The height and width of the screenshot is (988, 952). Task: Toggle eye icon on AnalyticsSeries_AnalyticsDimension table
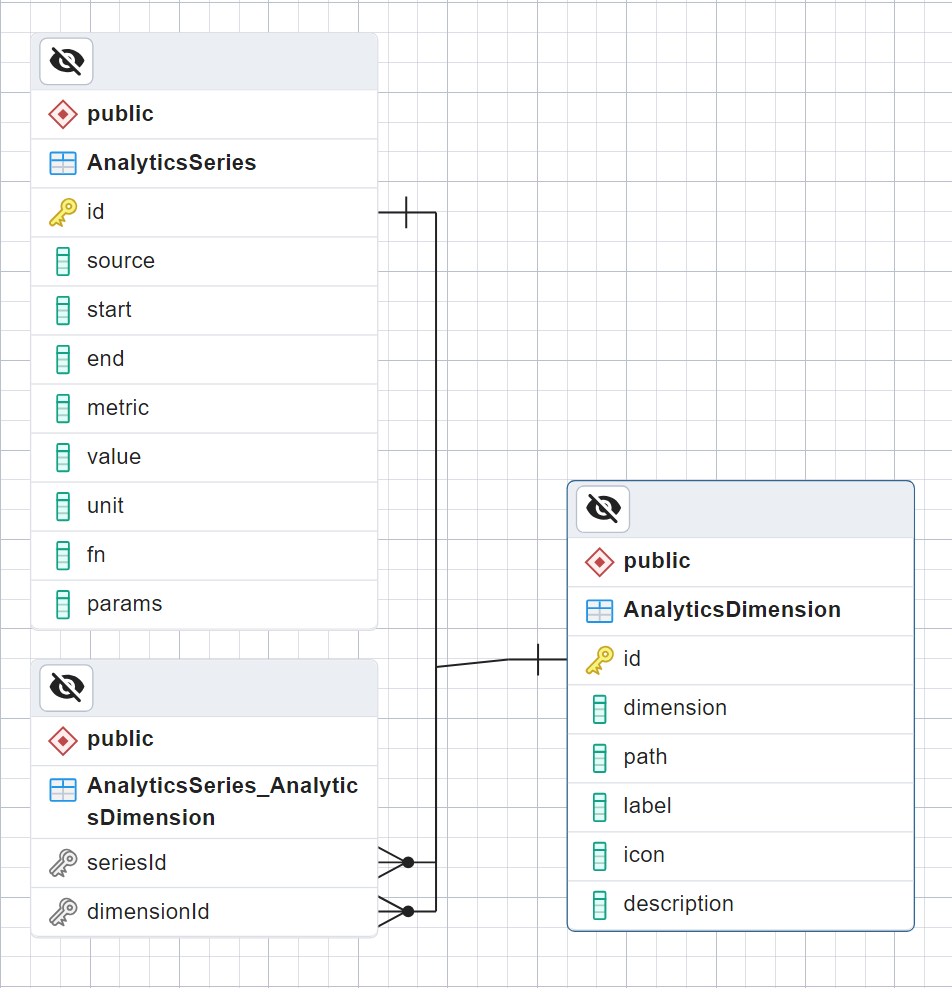pyautogui.click(x=66, y=687)
